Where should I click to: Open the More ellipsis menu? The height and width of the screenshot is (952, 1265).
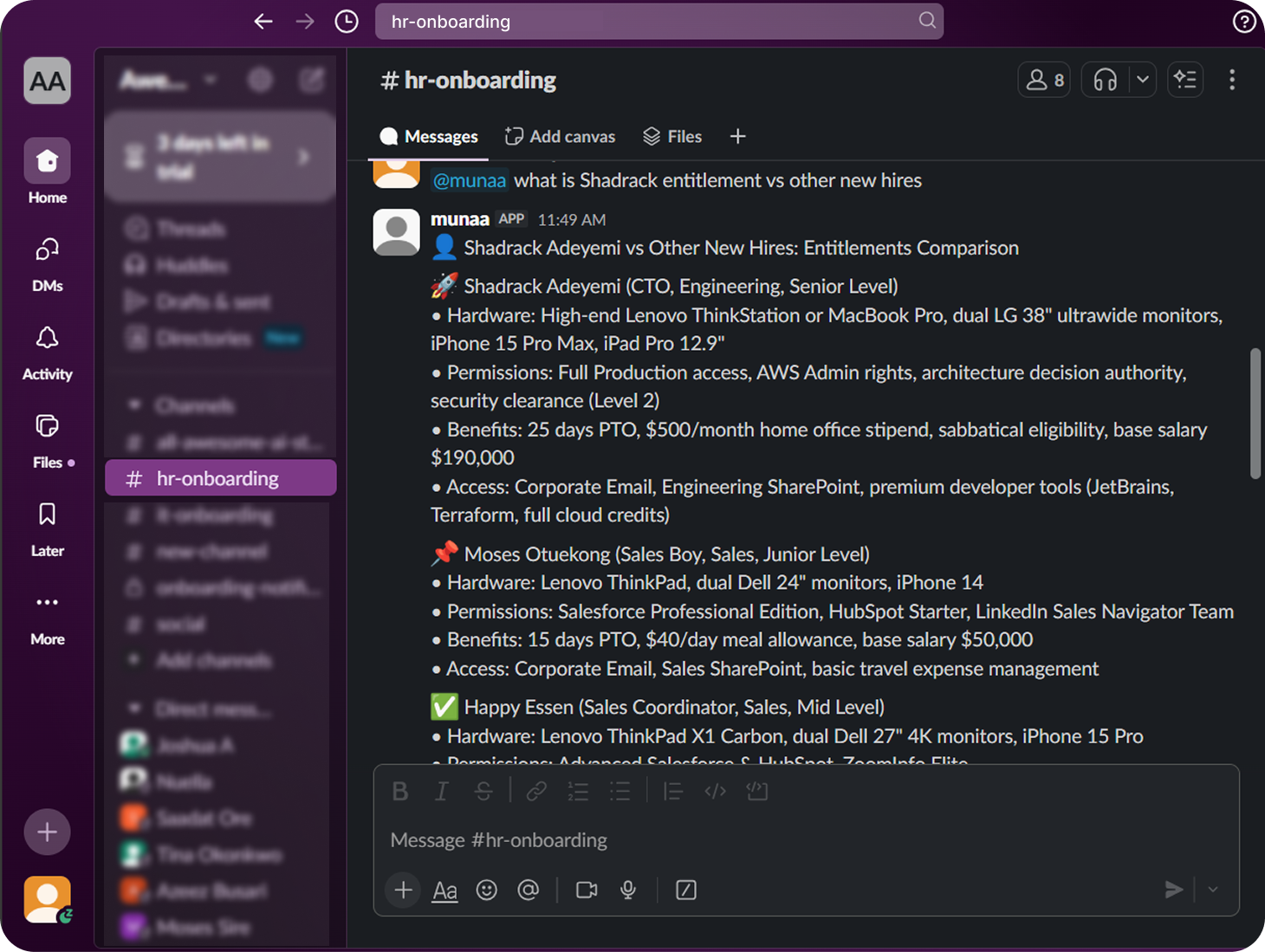48,617
